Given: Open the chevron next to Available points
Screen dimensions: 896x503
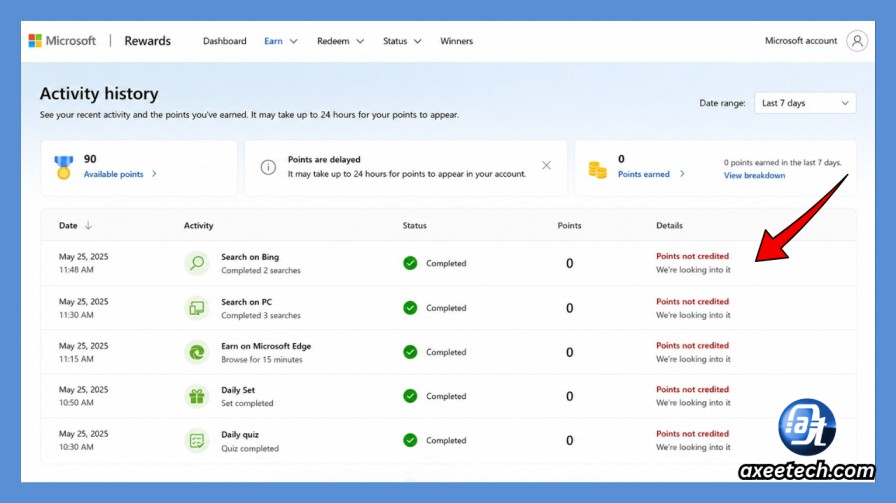Looking at the screenshot, I should (x=154, y=174).
